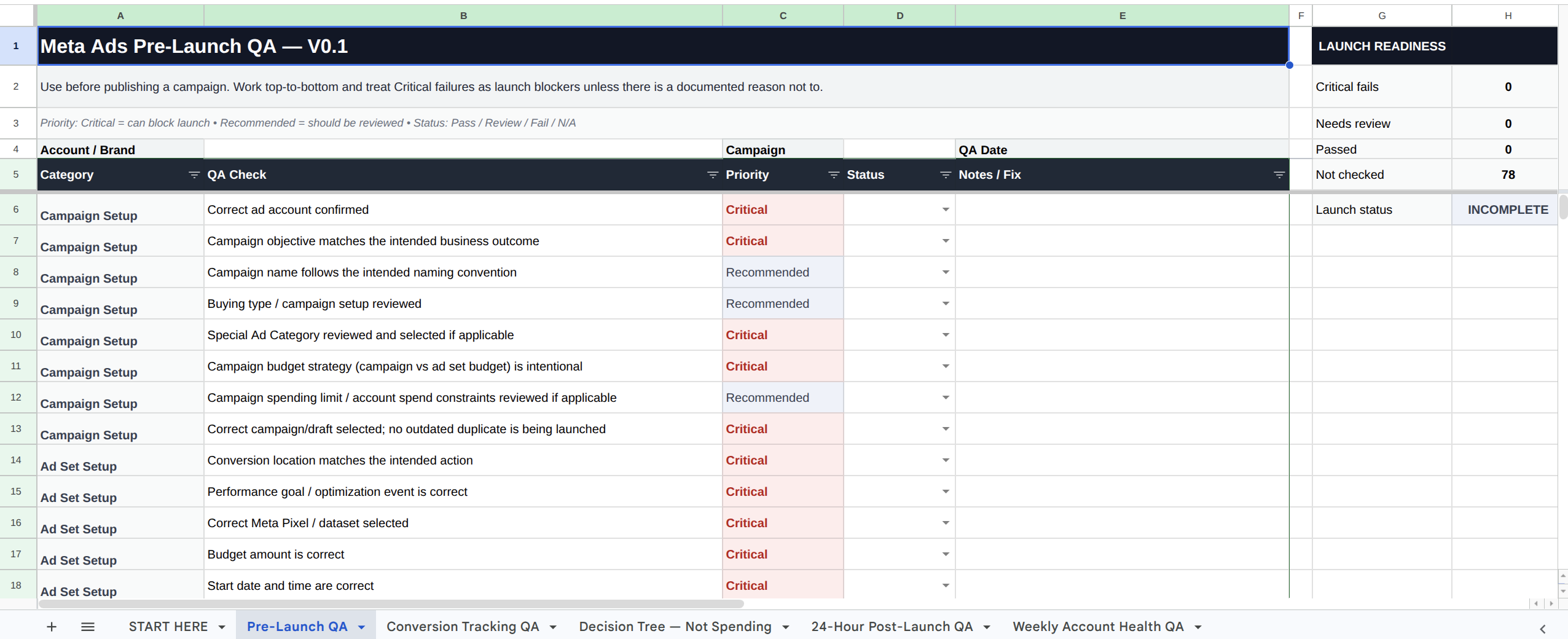Select Recommended priority for Buying type row
This screenshot has height=639, width=1568.
783,304
